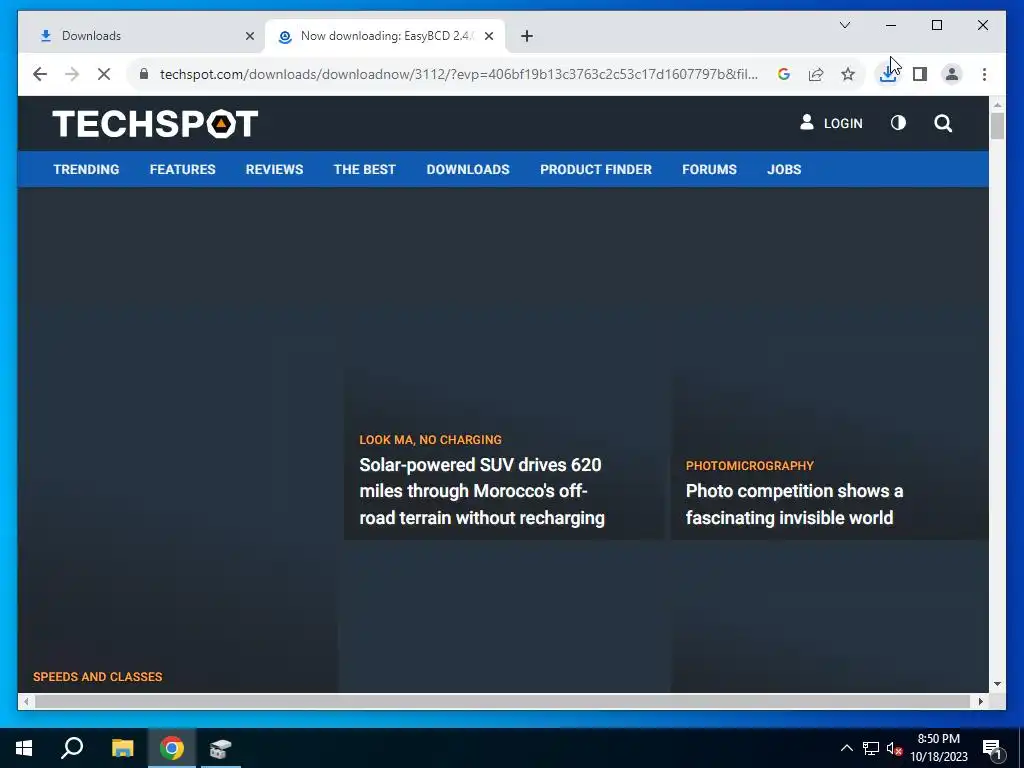Open Chrome three-dot menu
The height and width of the screenshot is (768, 1024).
[984, 74]
